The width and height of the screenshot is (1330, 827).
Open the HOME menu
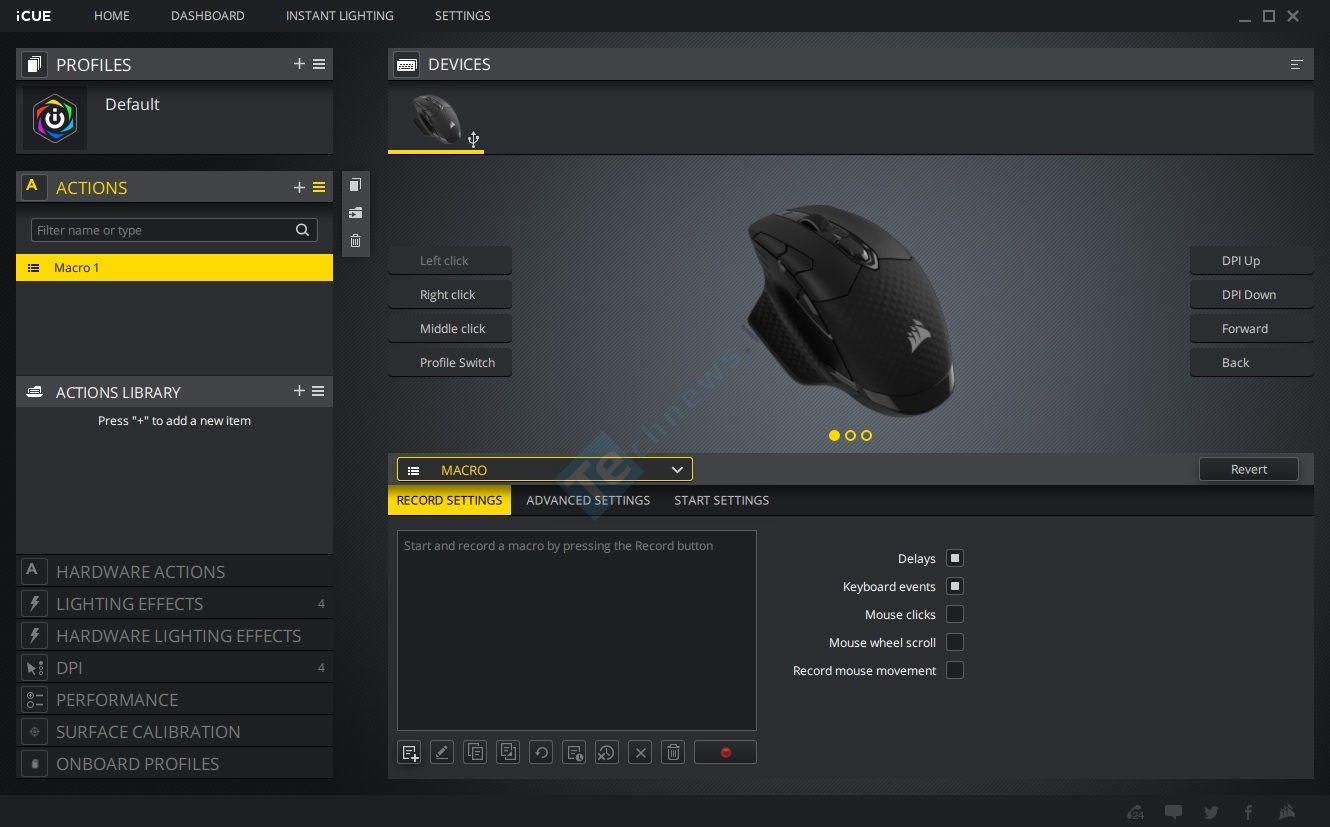coord(112,16)
